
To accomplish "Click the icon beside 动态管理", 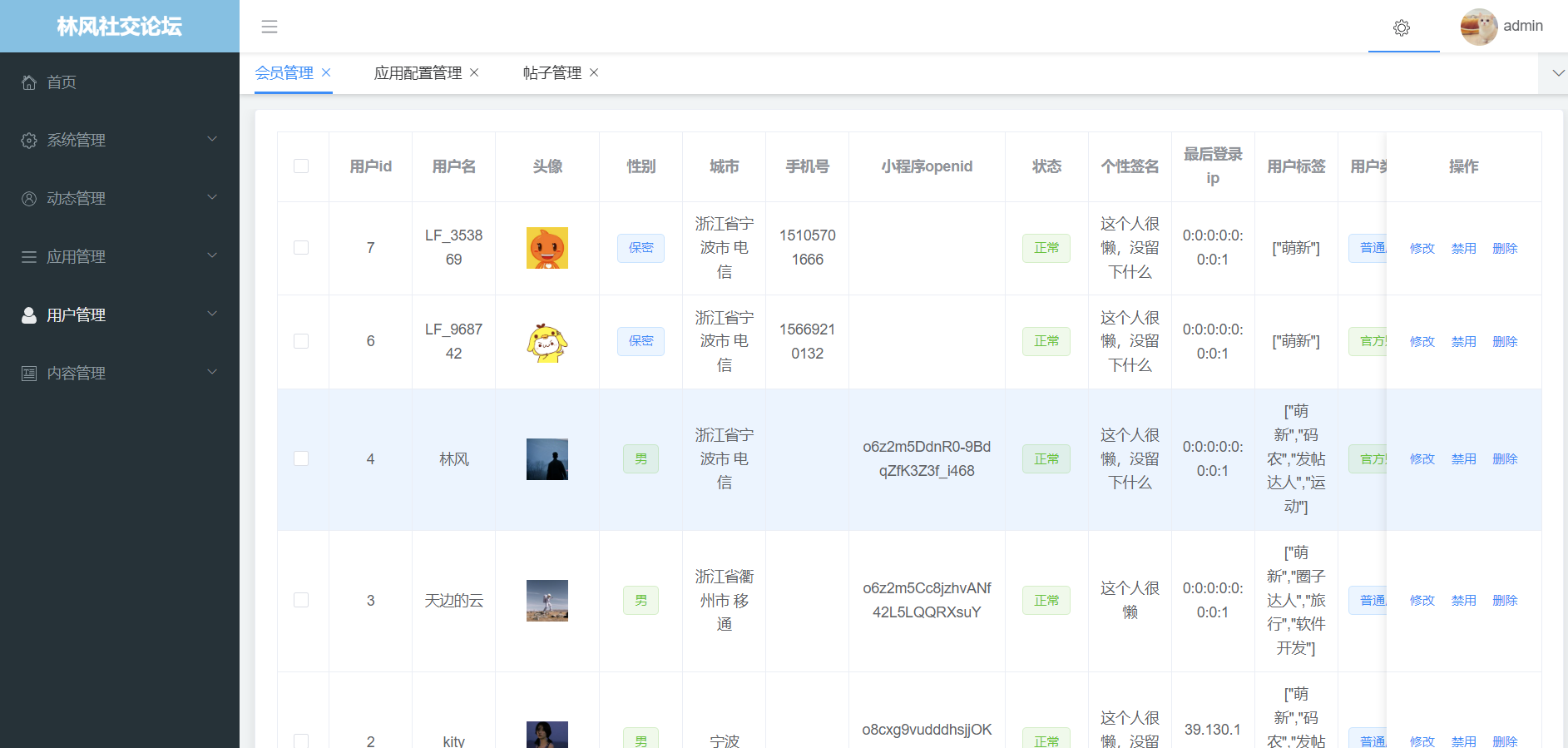I will point(29,199).
